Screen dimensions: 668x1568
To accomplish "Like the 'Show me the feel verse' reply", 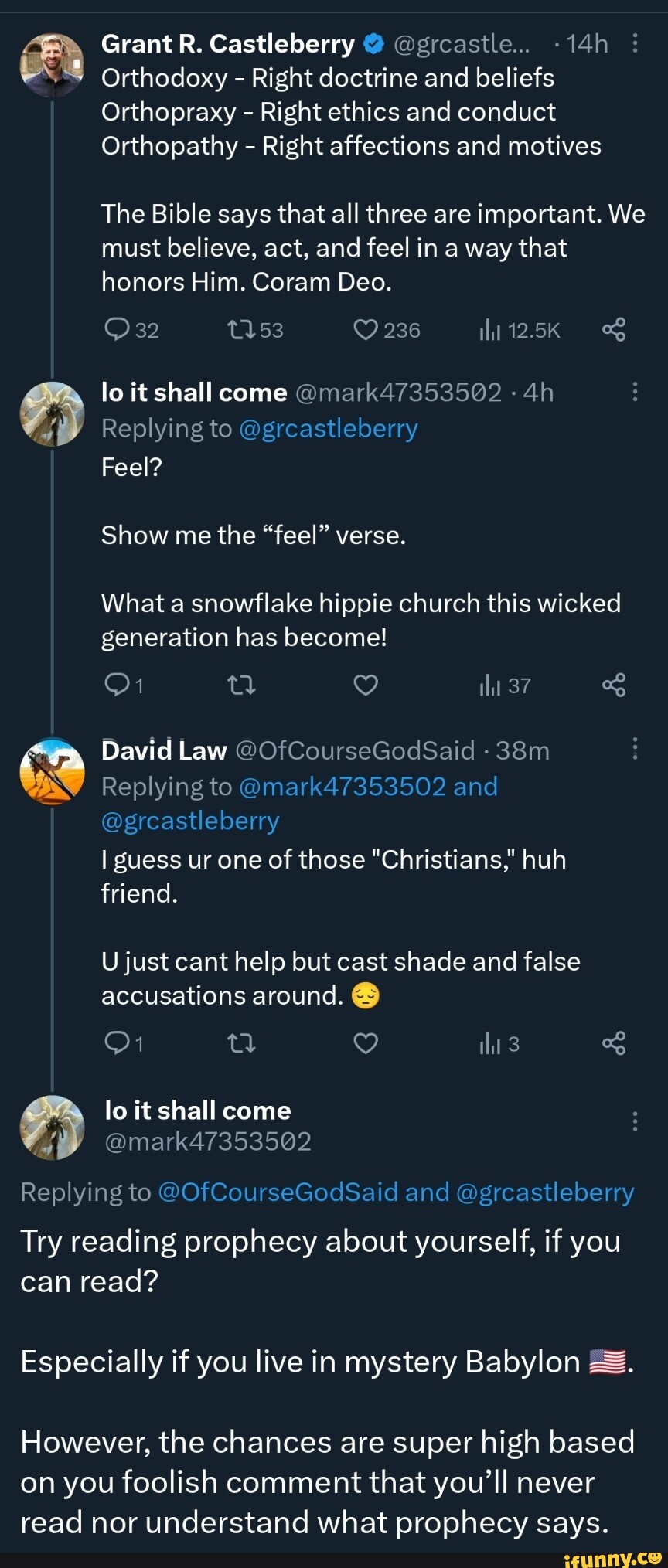I will pos(365,685).
